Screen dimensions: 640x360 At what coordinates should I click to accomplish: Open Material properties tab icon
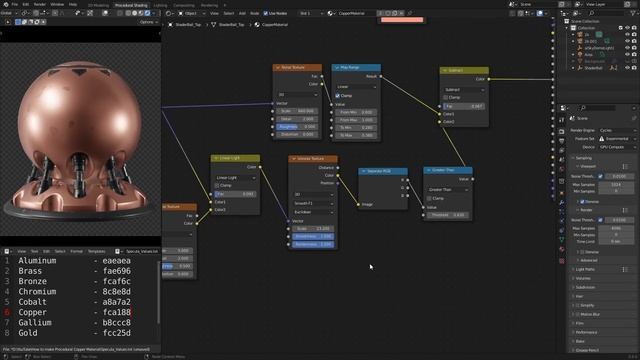[x=562, y=250]
